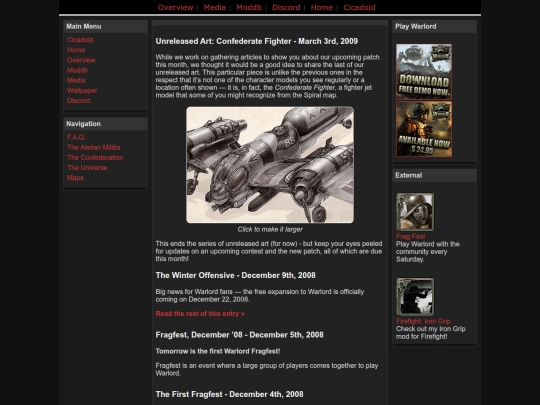Open The Confederation page
Viewport: 540px width, 405px height.
click(95, 157)
